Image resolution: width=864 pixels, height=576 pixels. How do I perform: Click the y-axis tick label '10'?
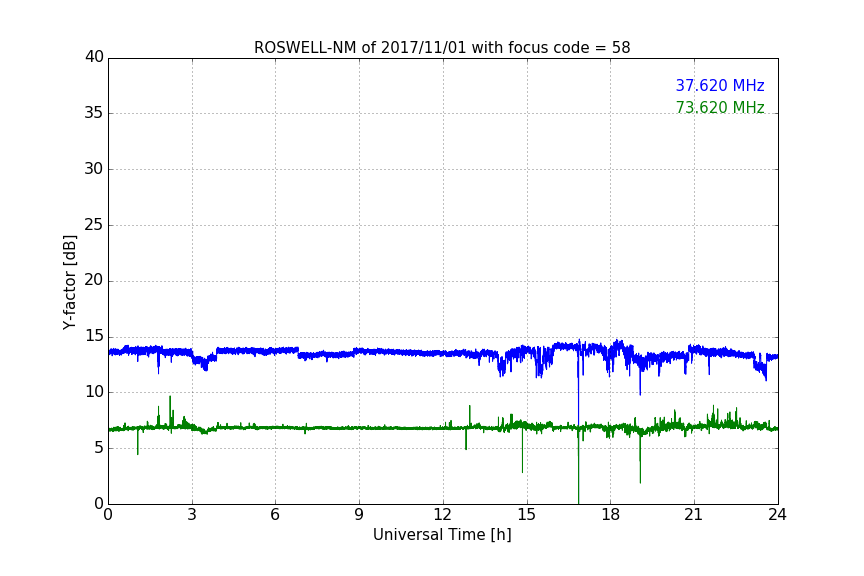tap(94, 392)
